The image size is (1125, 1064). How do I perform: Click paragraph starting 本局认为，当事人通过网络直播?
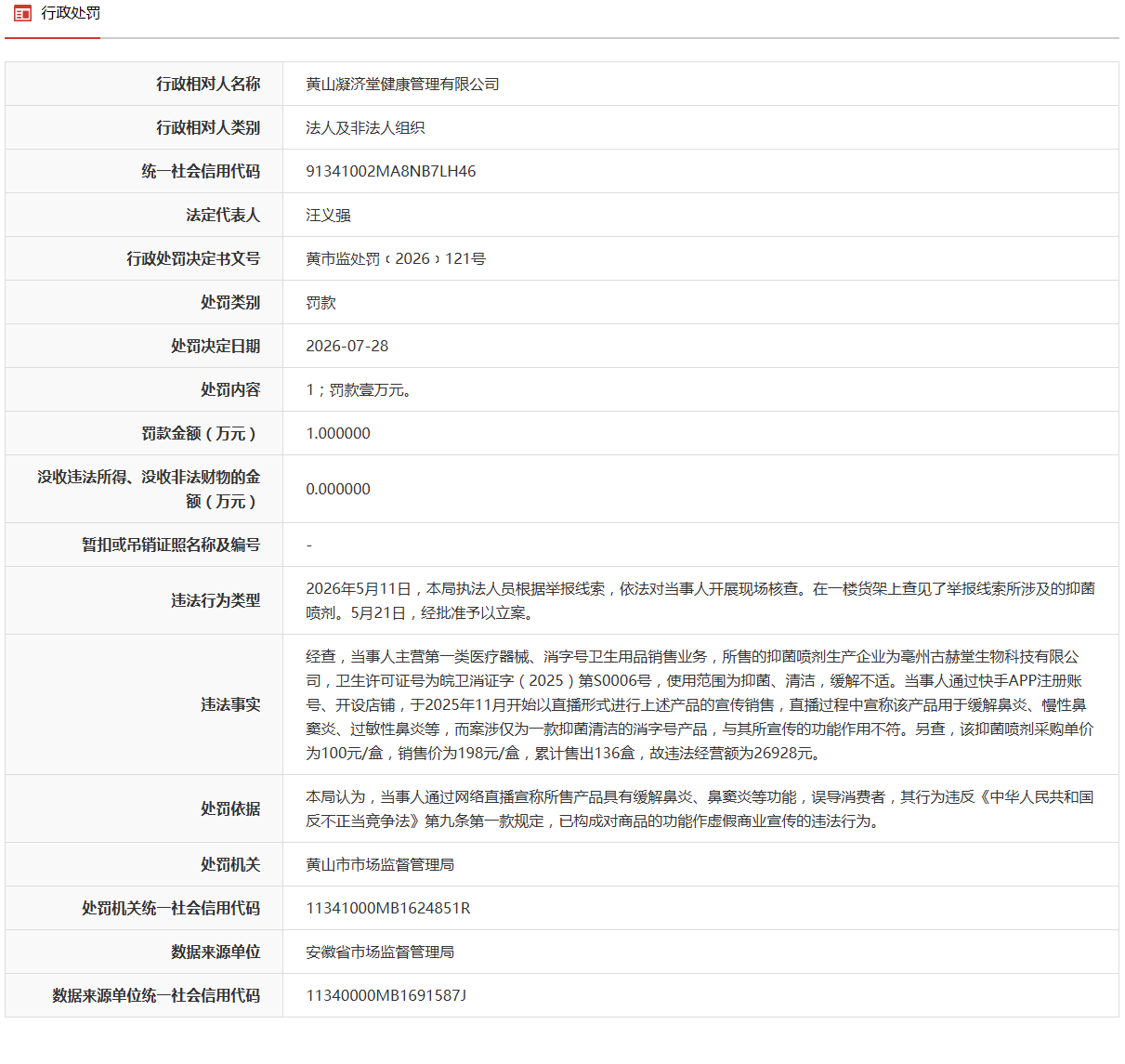coord(700,808)
